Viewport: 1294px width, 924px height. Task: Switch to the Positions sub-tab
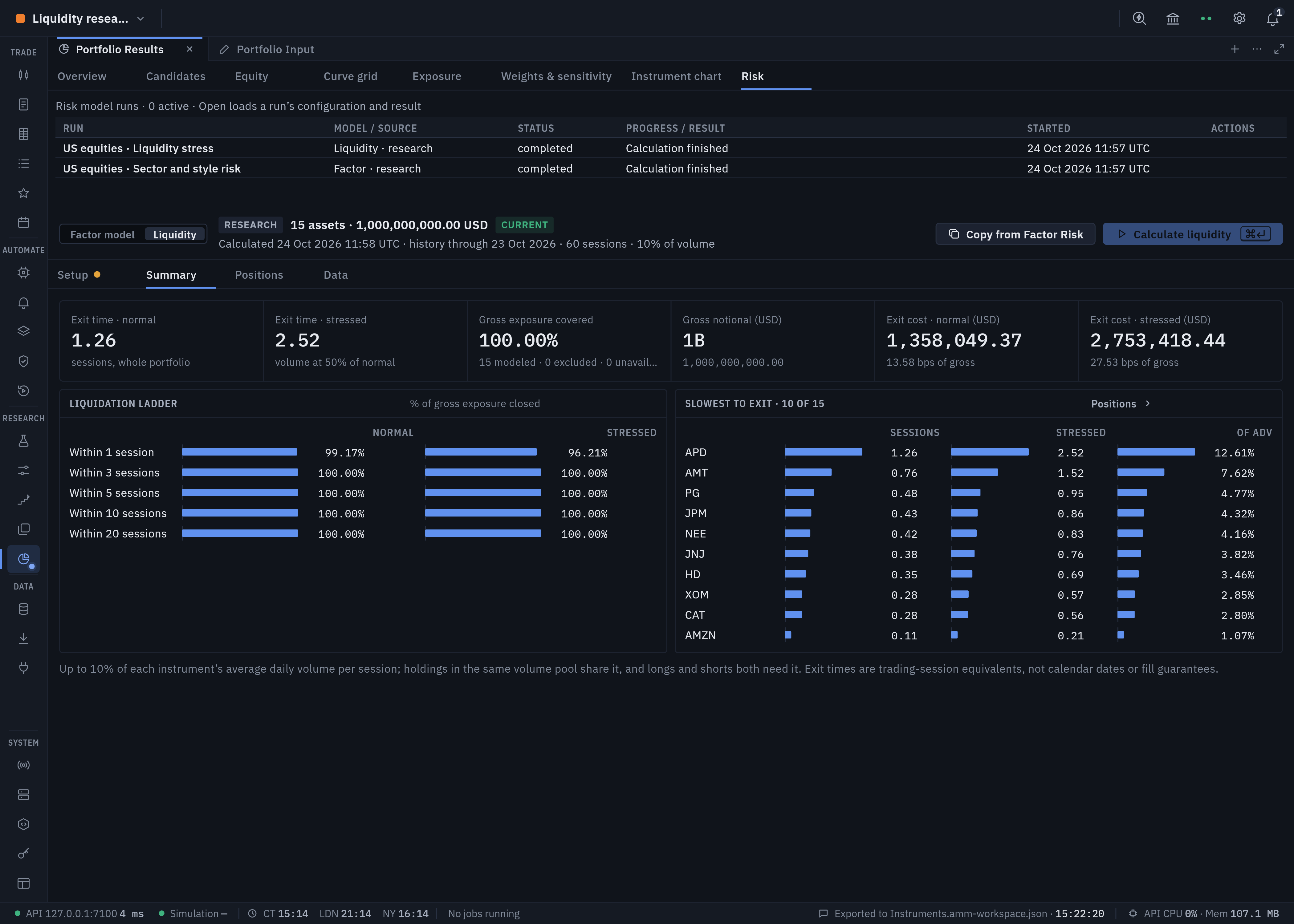coord(259,275)
